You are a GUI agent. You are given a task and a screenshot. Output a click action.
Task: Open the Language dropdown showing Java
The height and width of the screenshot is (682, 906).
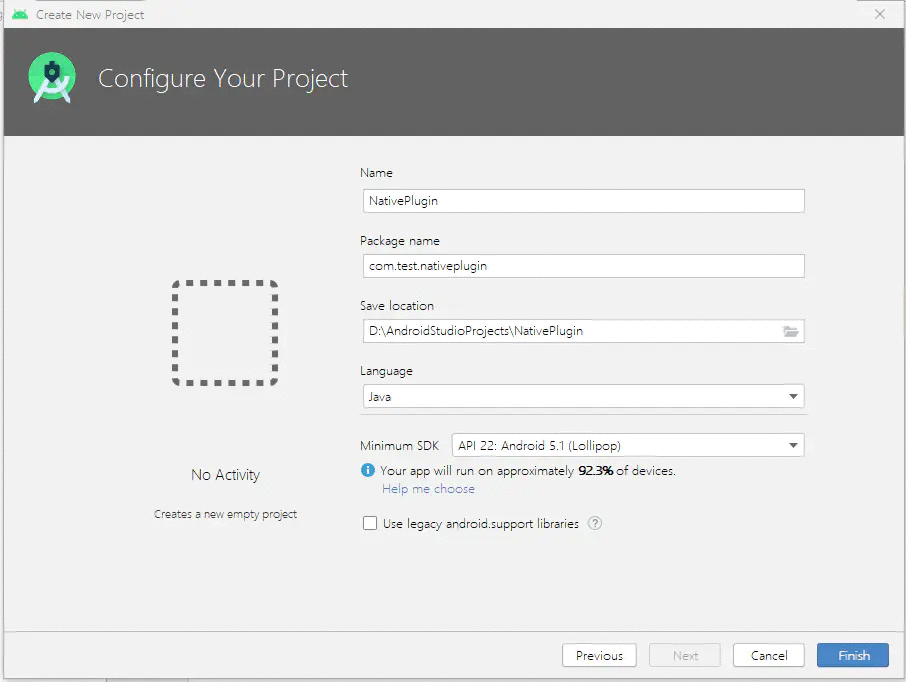pyautogui.click(x=582, y=396)
